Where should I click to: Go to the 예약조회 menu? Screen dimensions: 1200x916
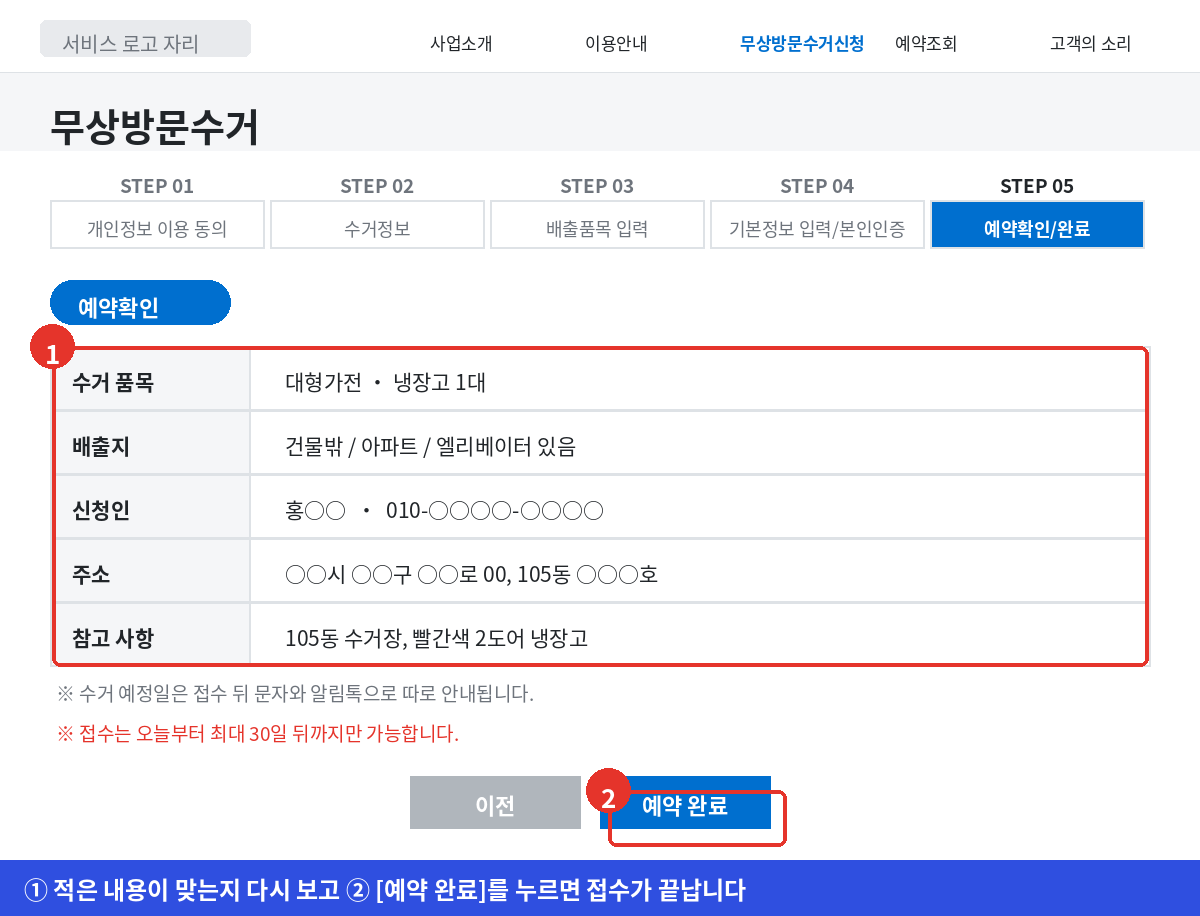point(926,44)
